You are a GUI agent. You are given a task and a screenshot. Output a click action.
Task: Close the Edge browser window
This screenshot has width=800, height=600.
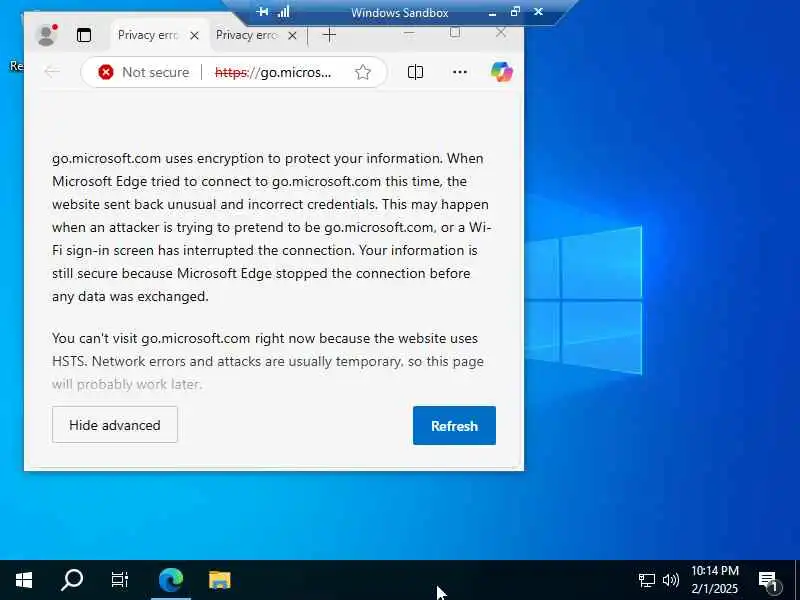point(501,33)
